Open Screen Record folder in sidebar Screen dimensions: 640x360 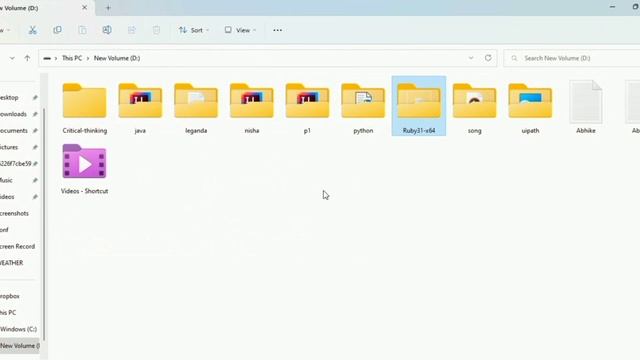point(19,247)
